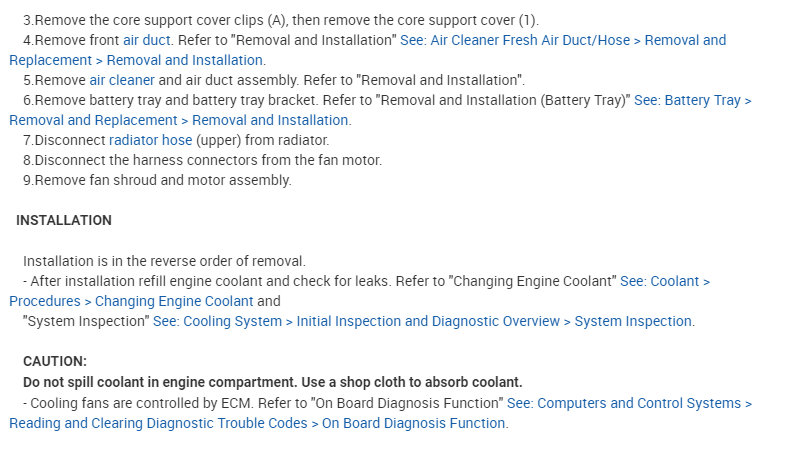Open the Air Cleaner Fresh Air Duct/Hose reference link

point(562,40)
